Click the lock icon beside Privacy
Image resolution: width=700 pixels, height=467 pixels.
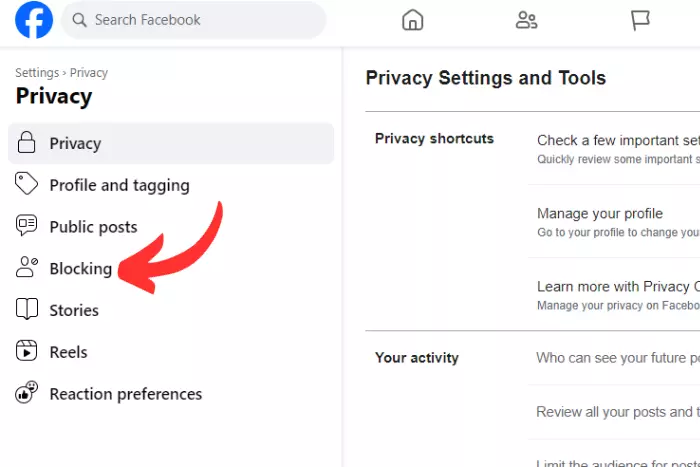(x=26, y=142)
